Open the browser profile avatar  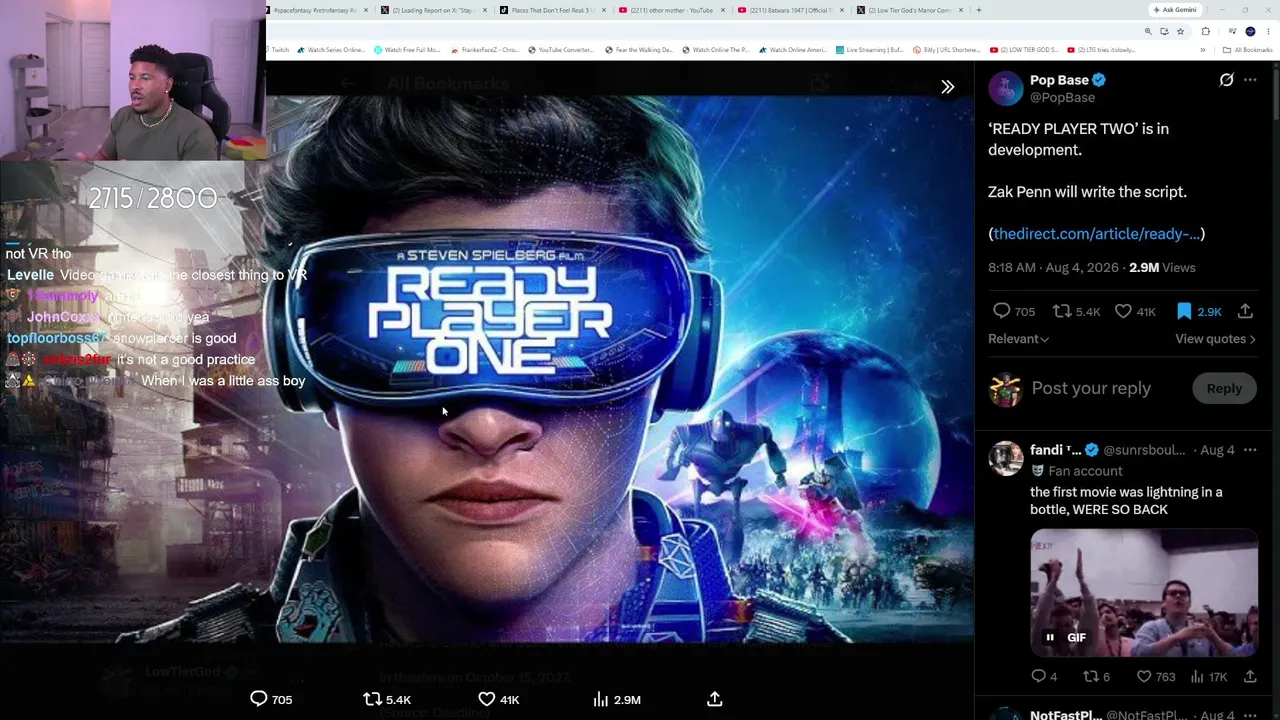point(1250,31)
